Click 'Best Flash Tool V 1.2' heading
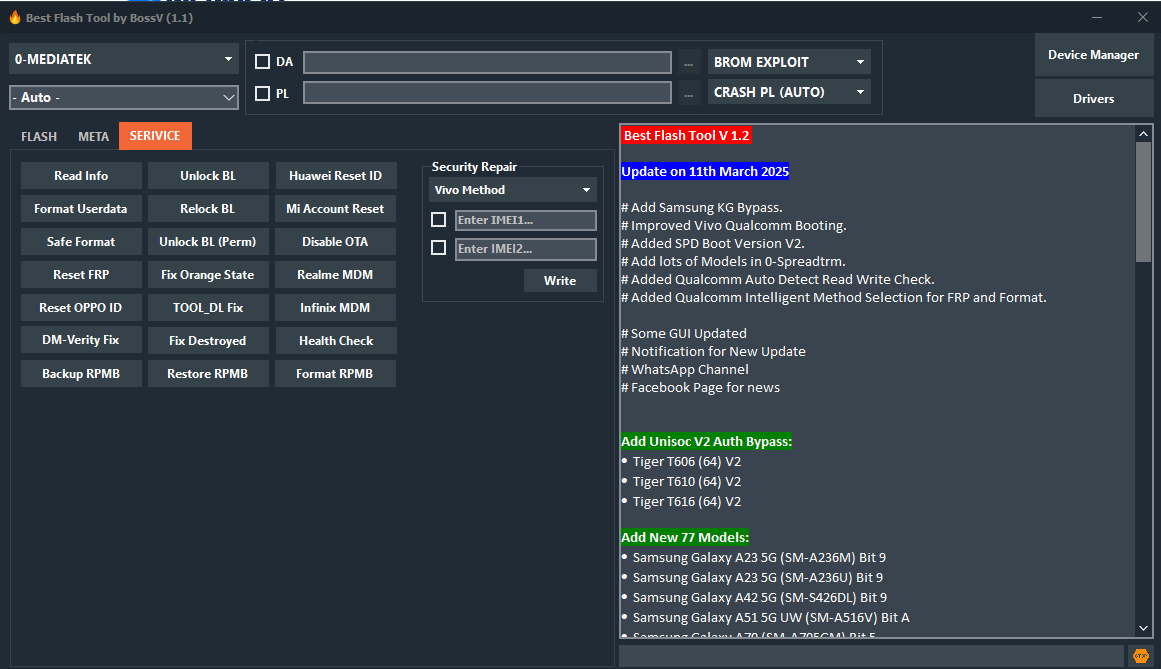 [686, 135]
